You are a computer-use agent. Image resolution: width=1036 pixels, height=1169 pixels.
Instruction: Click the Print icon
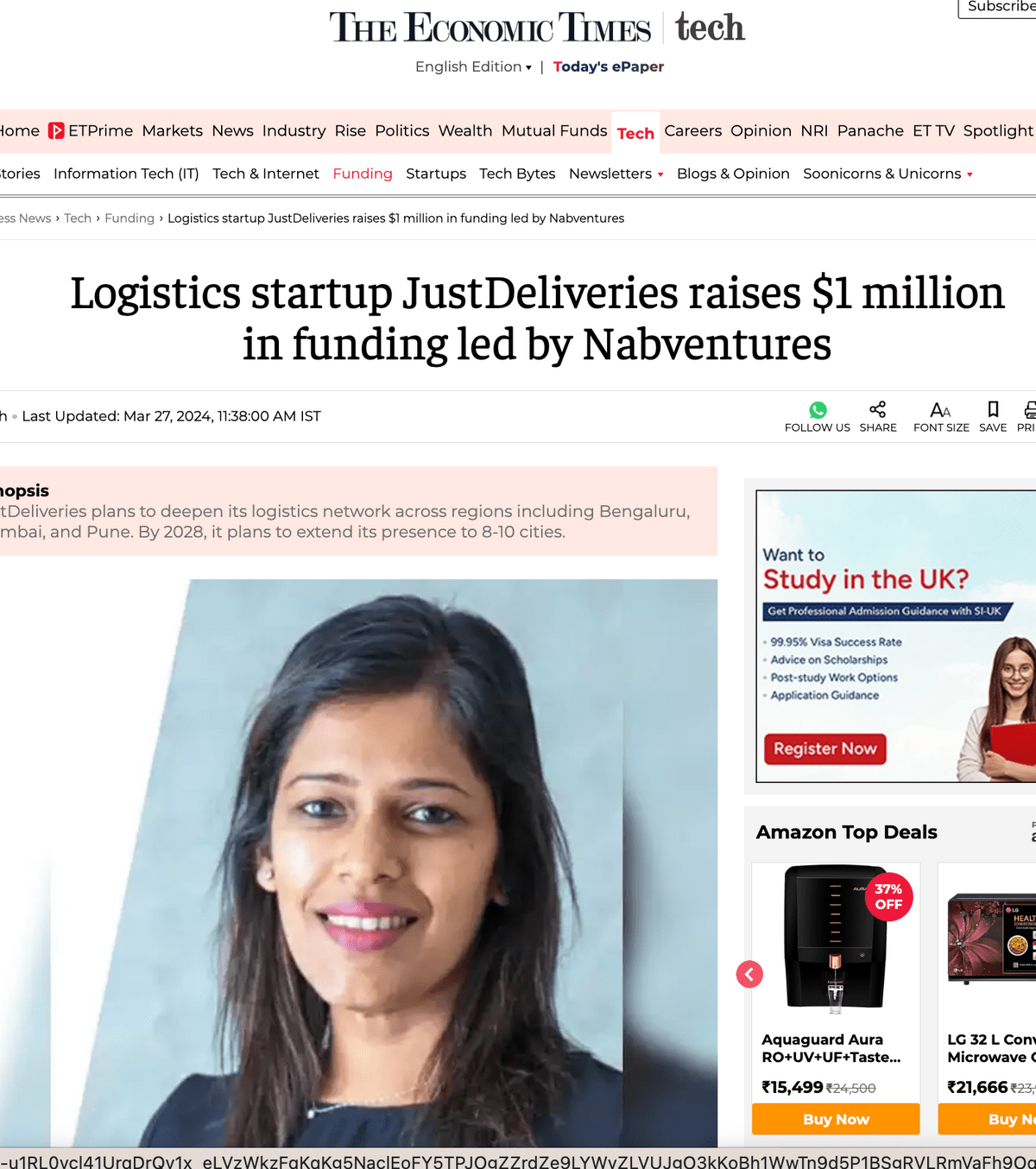point(1029,409)
